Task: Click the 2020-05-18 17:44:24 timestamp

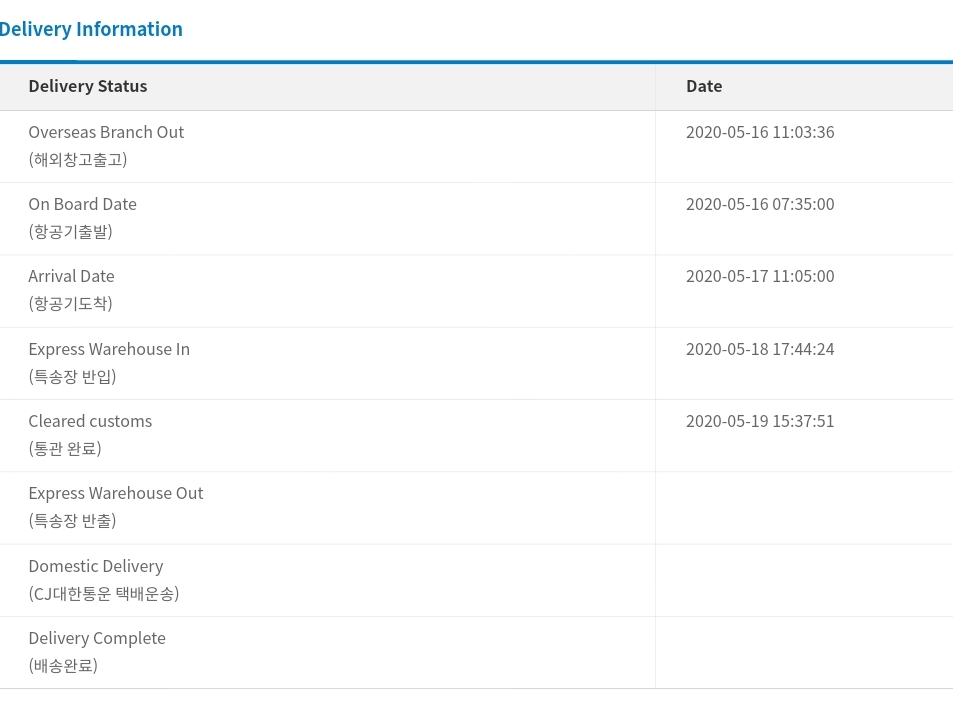Action: pyautogui.click(x=760, y=349)
